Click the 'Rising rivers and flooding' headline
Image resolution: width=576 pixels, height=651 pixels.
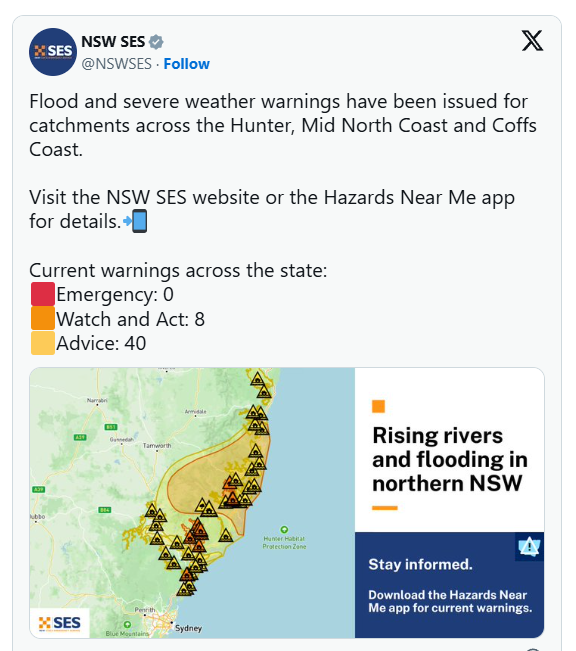(x=450, y=459)
